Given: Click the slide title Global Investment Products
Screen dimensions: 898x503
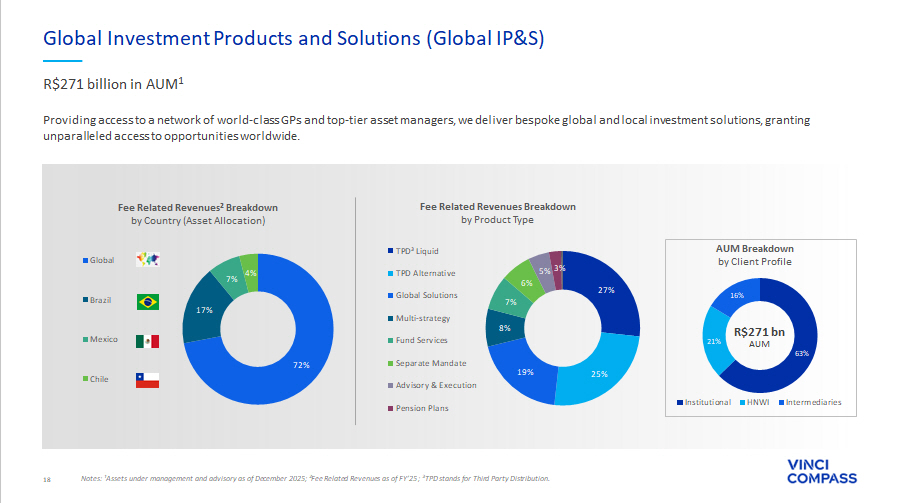Looking at the screenshot, I should 294,38.
